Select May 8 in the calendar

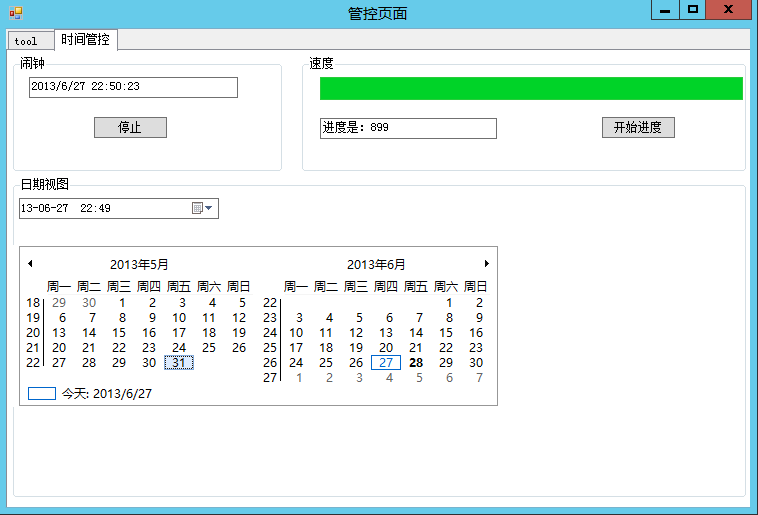122,318
